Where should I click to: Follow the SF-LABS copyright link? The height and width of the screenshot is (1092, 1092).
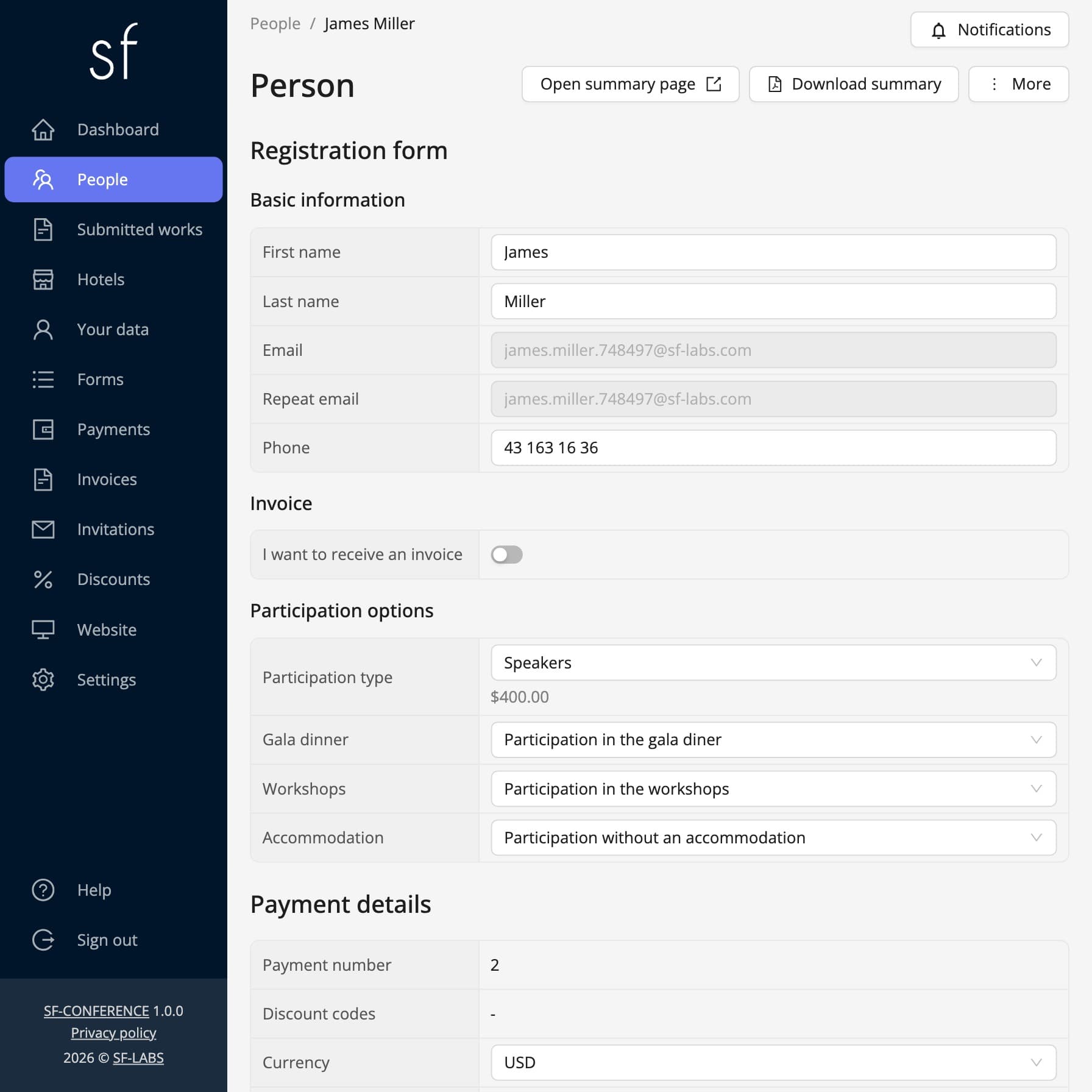click(138, 1058)
